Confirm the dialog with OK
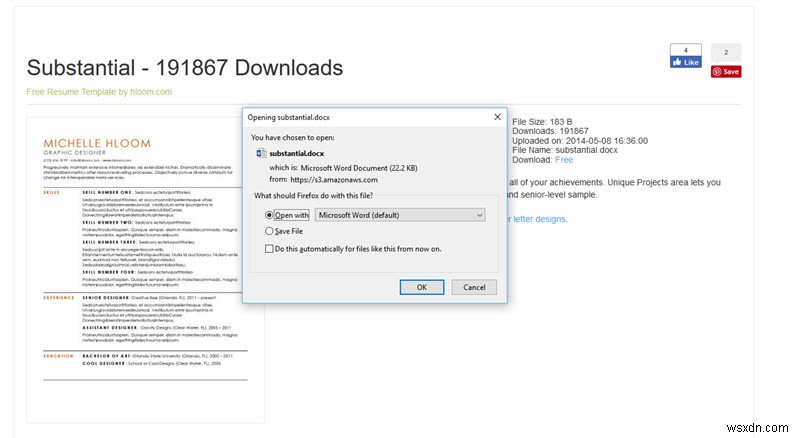 [421, 287]
